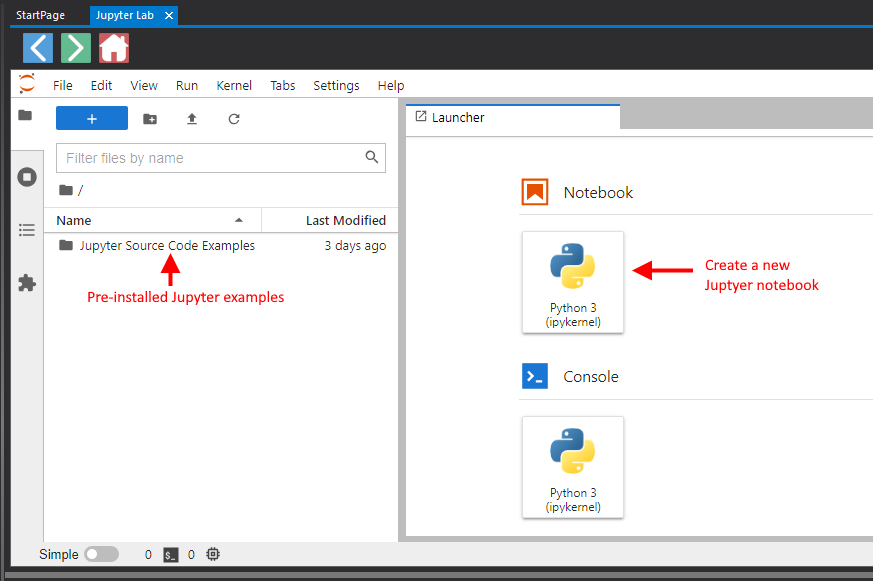Open the Running Terminals and Kernels sidebar

27,177
